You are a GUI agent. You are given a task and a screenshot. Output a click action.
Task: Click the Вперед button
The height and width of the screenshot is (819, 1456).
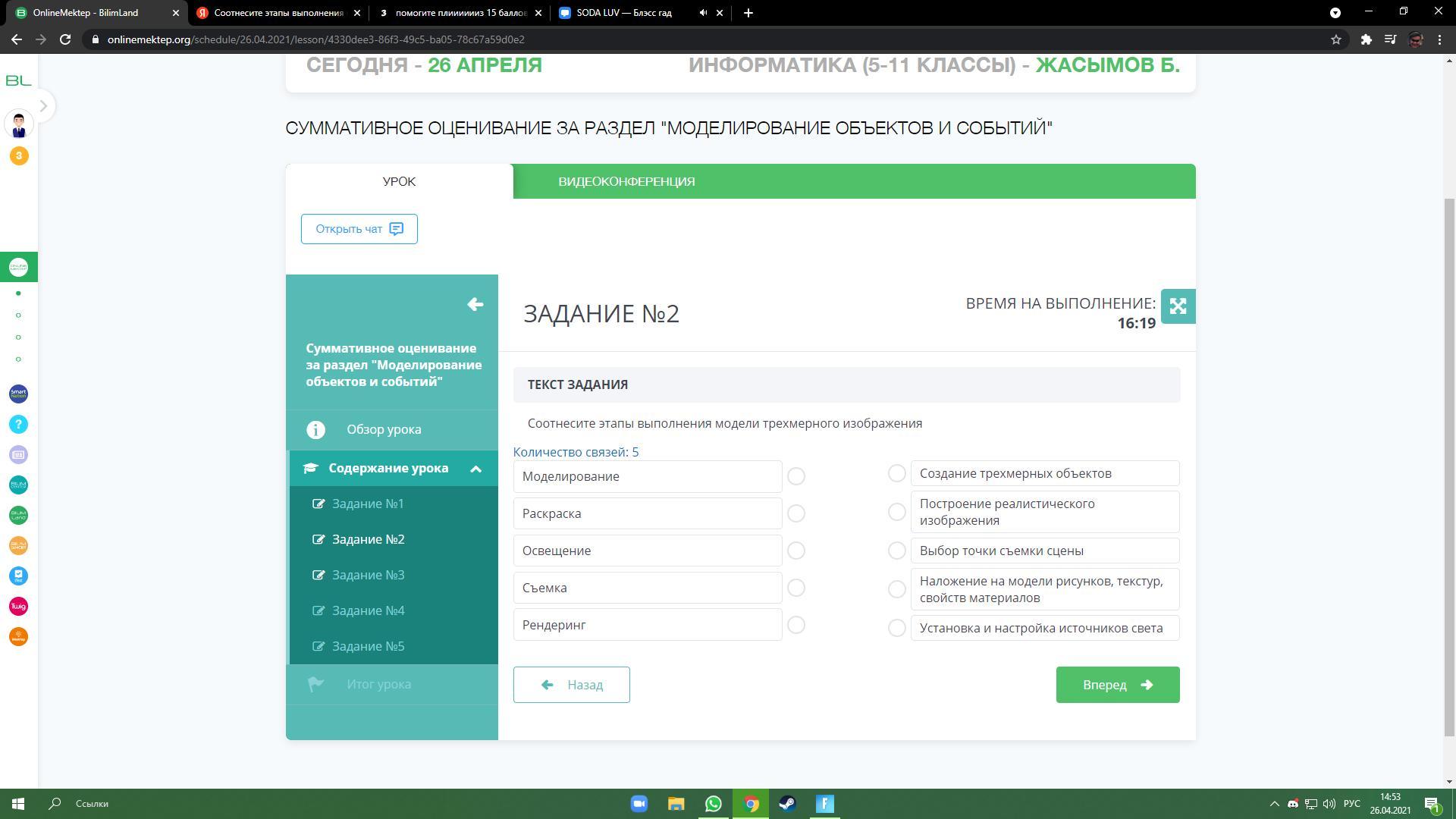tap(1117, 685)
